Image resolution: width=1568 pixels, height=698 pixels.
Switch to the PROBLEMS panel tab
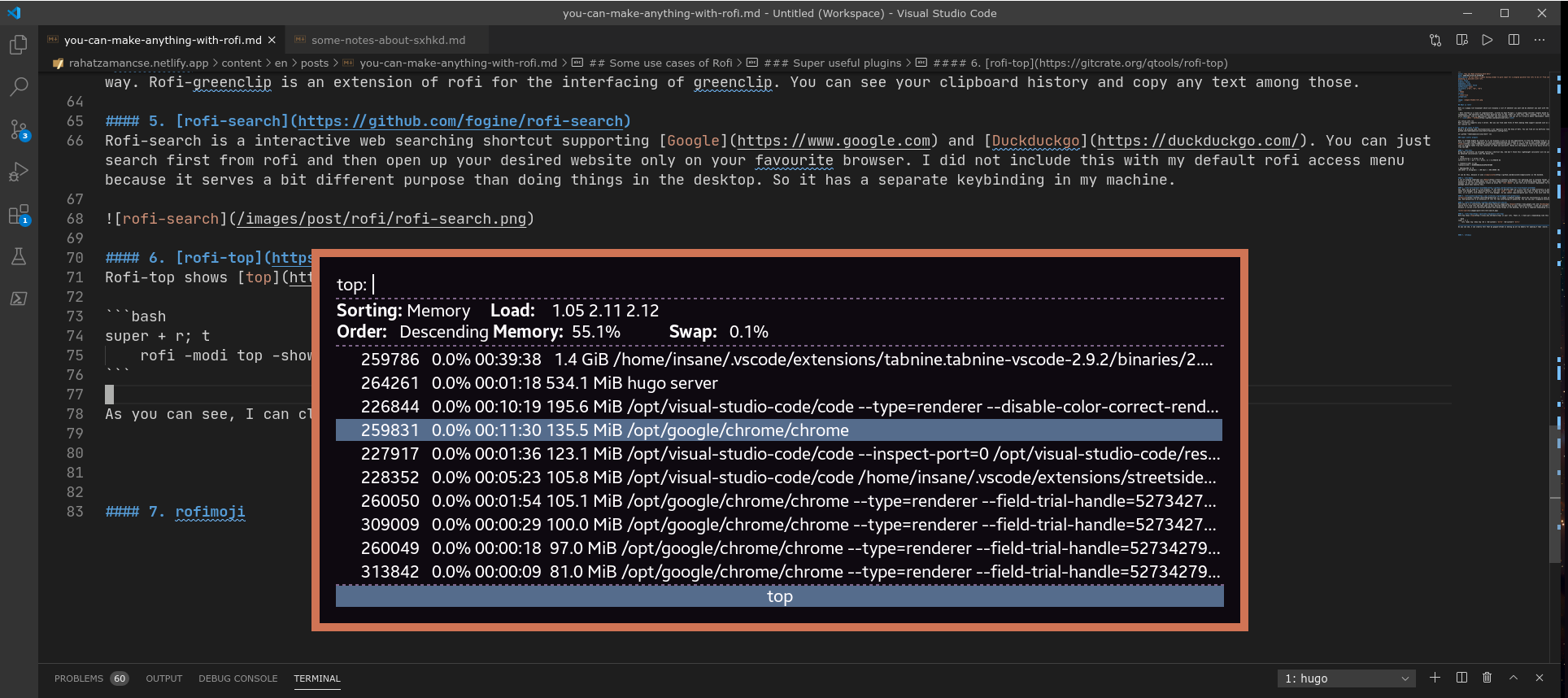79,678
